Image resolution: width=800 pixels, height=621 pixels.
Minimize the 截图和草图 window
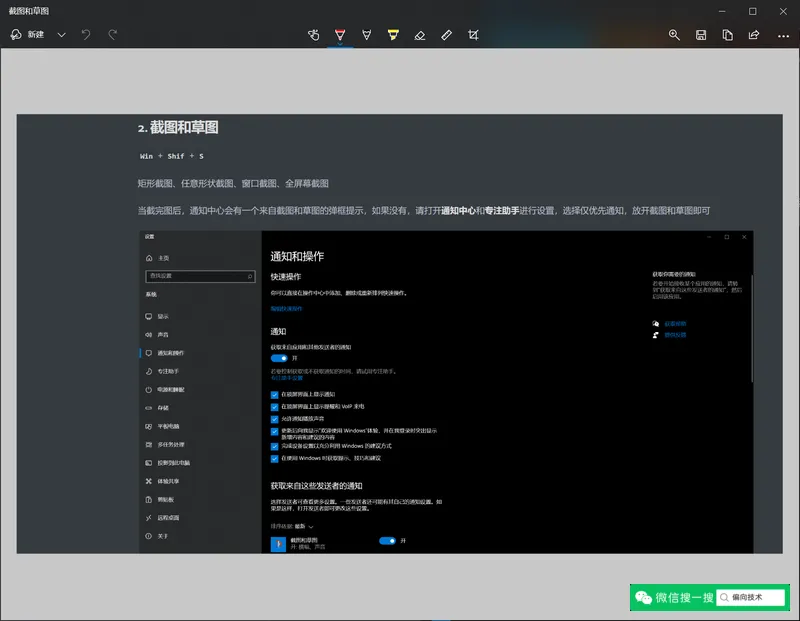722,11
